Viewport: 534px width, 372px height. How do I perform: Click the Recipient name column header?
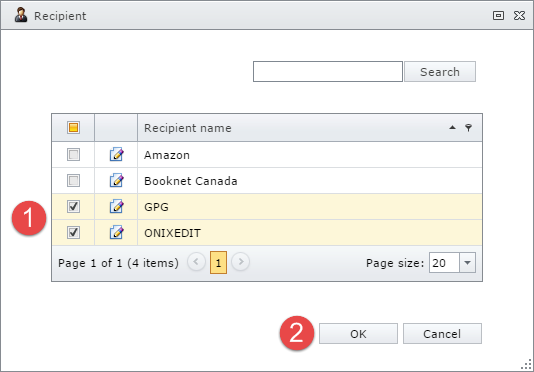click(x=188, y=128)
